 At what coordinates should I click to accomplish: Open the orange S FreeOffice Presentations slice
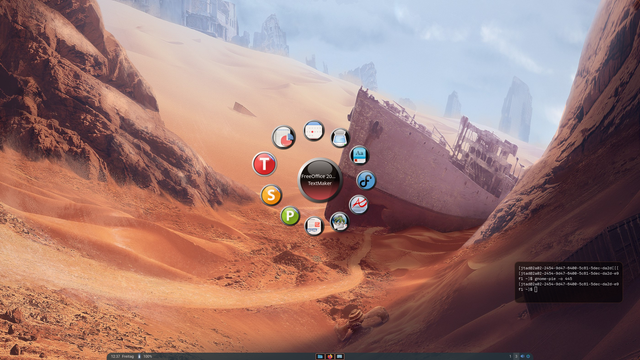point(271,195)
